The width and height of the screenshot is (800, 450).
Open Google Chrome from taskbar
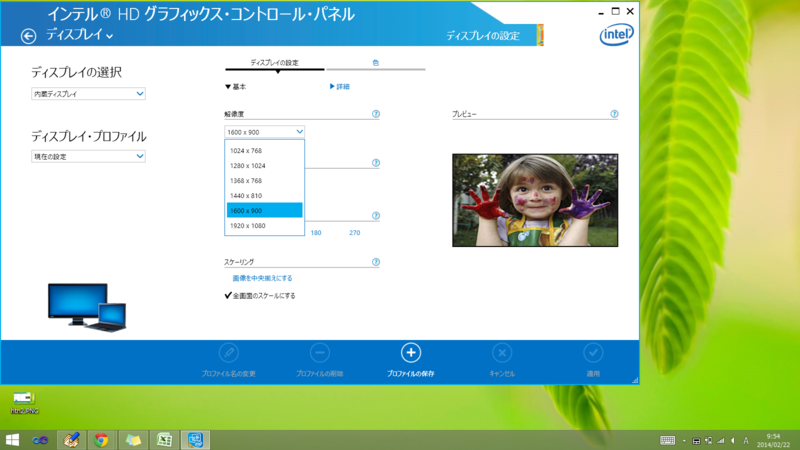point(101,440)
